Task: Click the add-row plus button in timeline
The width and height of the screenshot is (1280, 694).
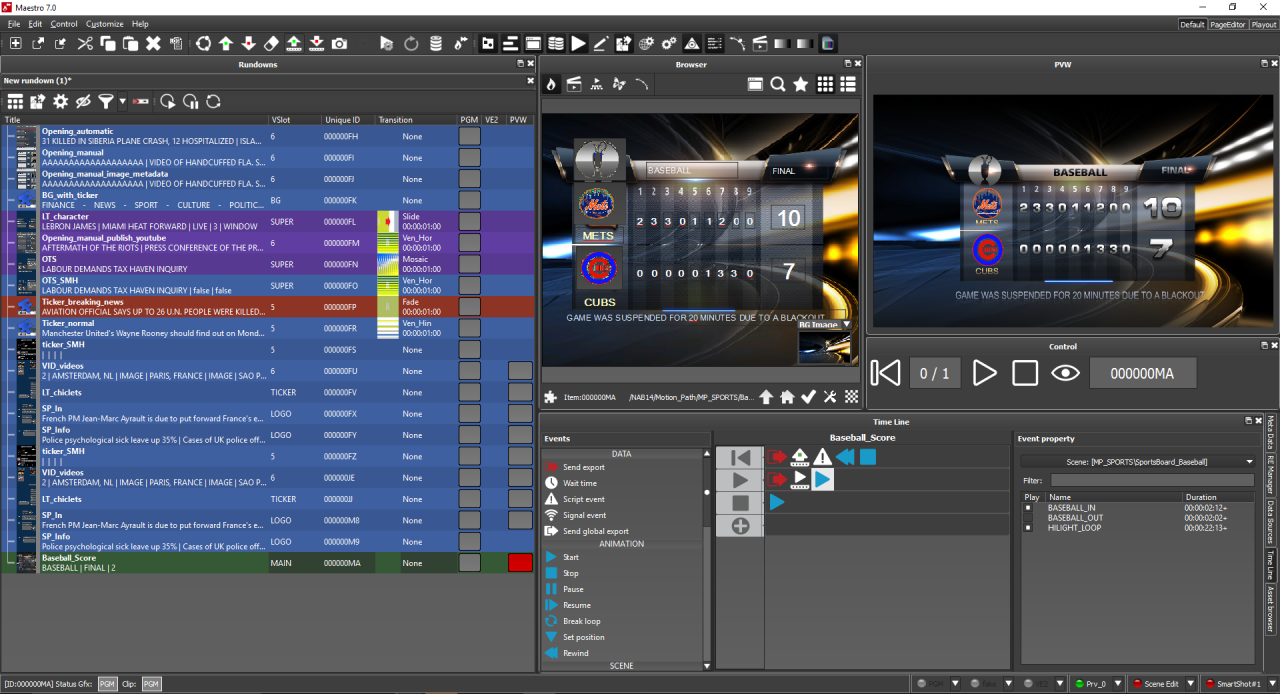Action: click(740, 525)
